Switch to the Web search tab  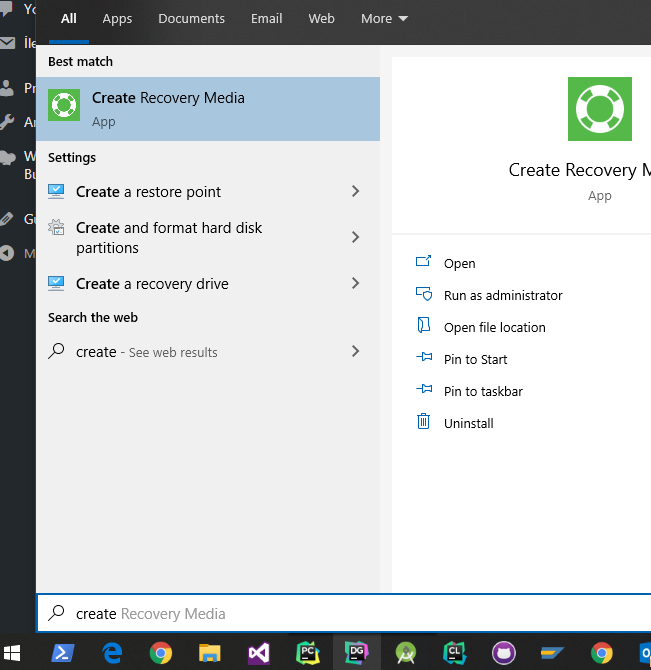[x=321, y=19]
